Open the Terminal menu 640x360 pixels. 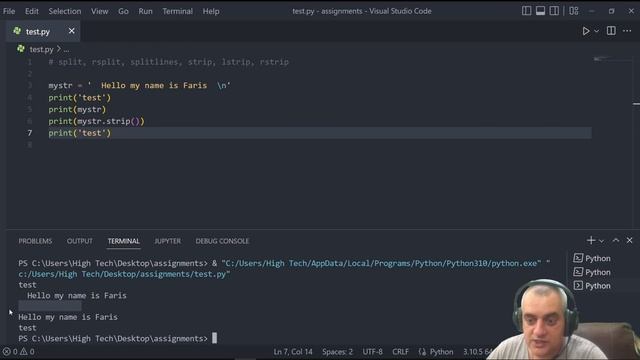[178, 11]
